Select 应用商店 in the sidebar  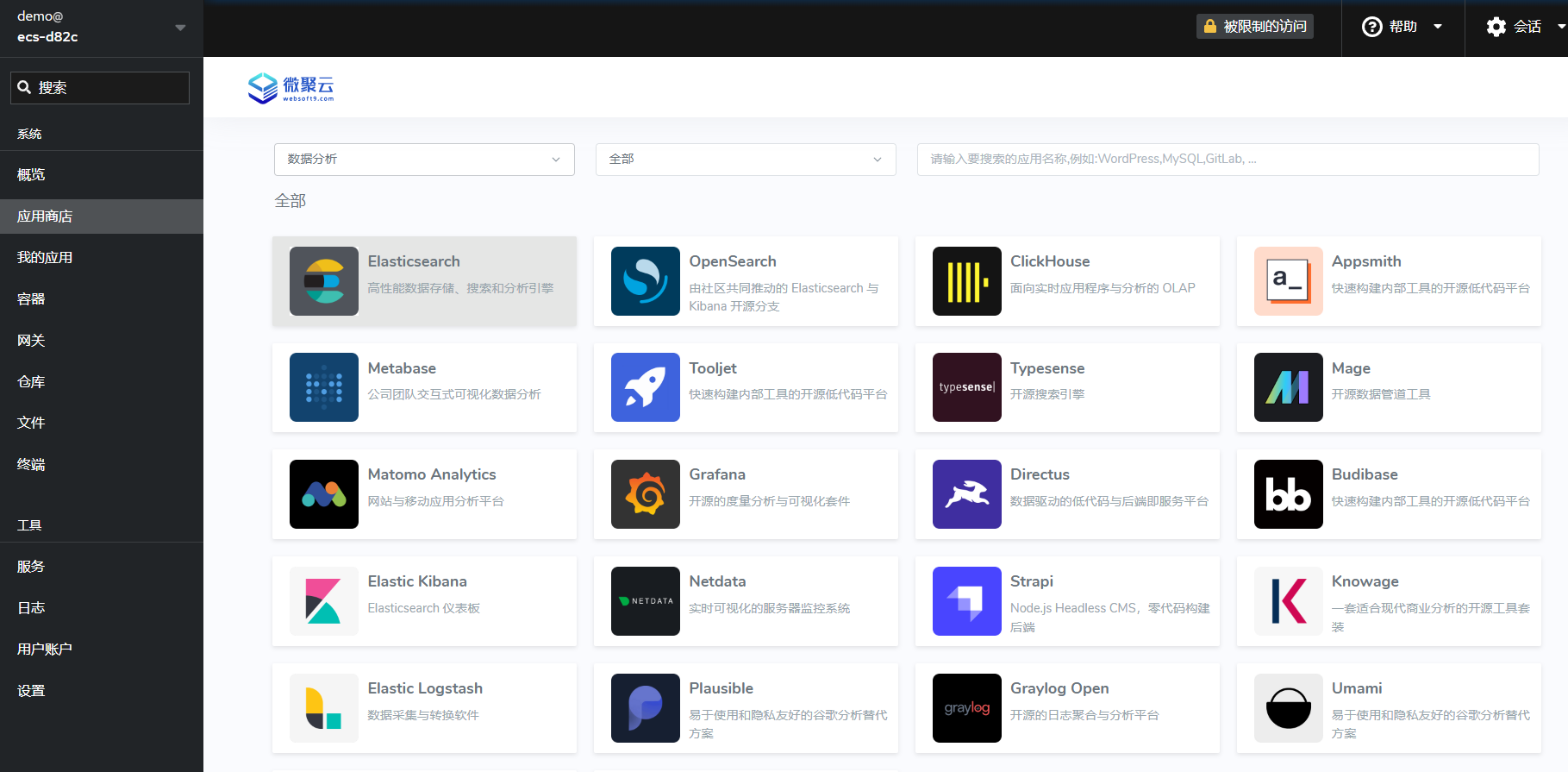[x=102, y=217]
